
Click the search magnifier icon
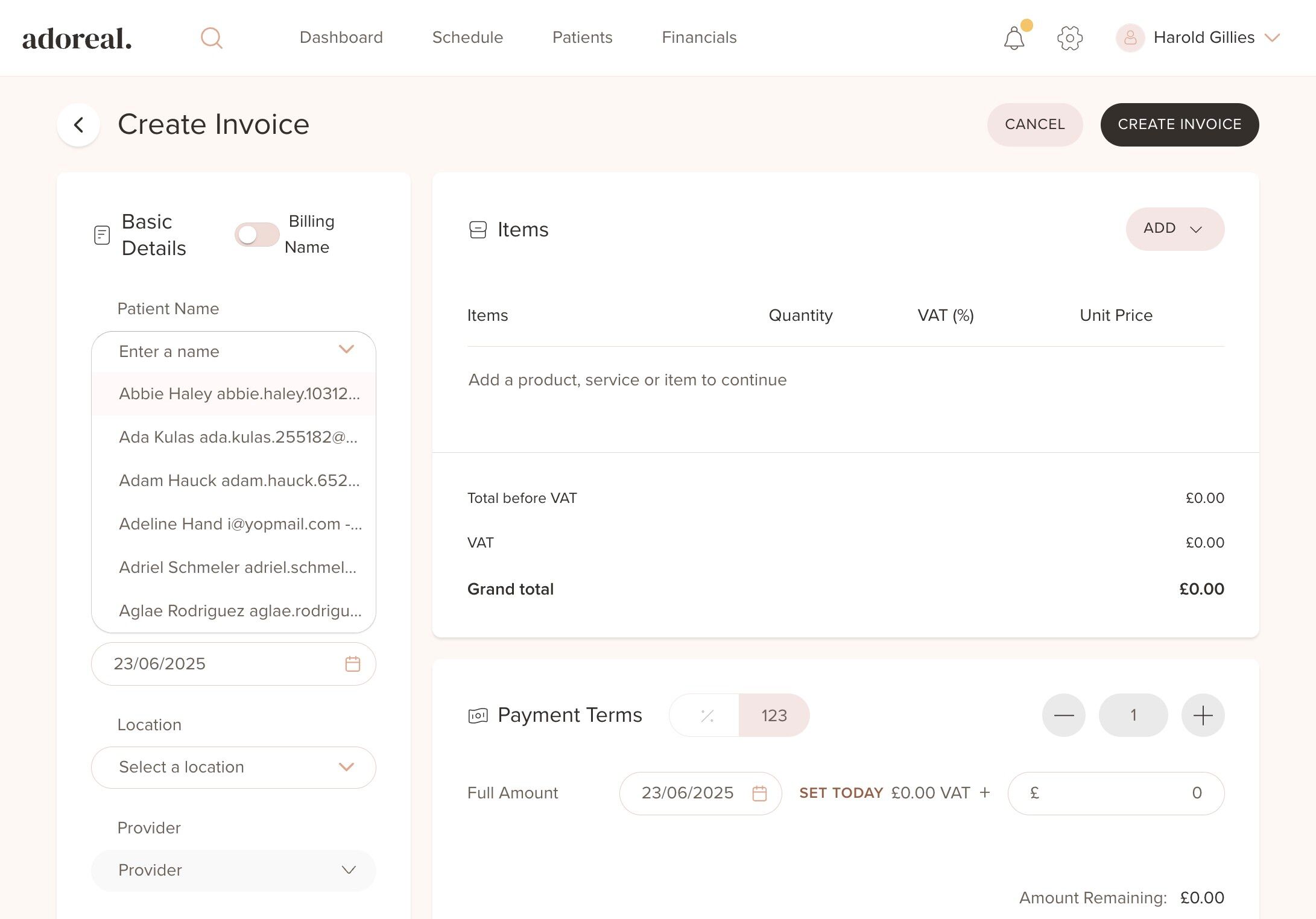pyautogui.click(x=211, y=38)
